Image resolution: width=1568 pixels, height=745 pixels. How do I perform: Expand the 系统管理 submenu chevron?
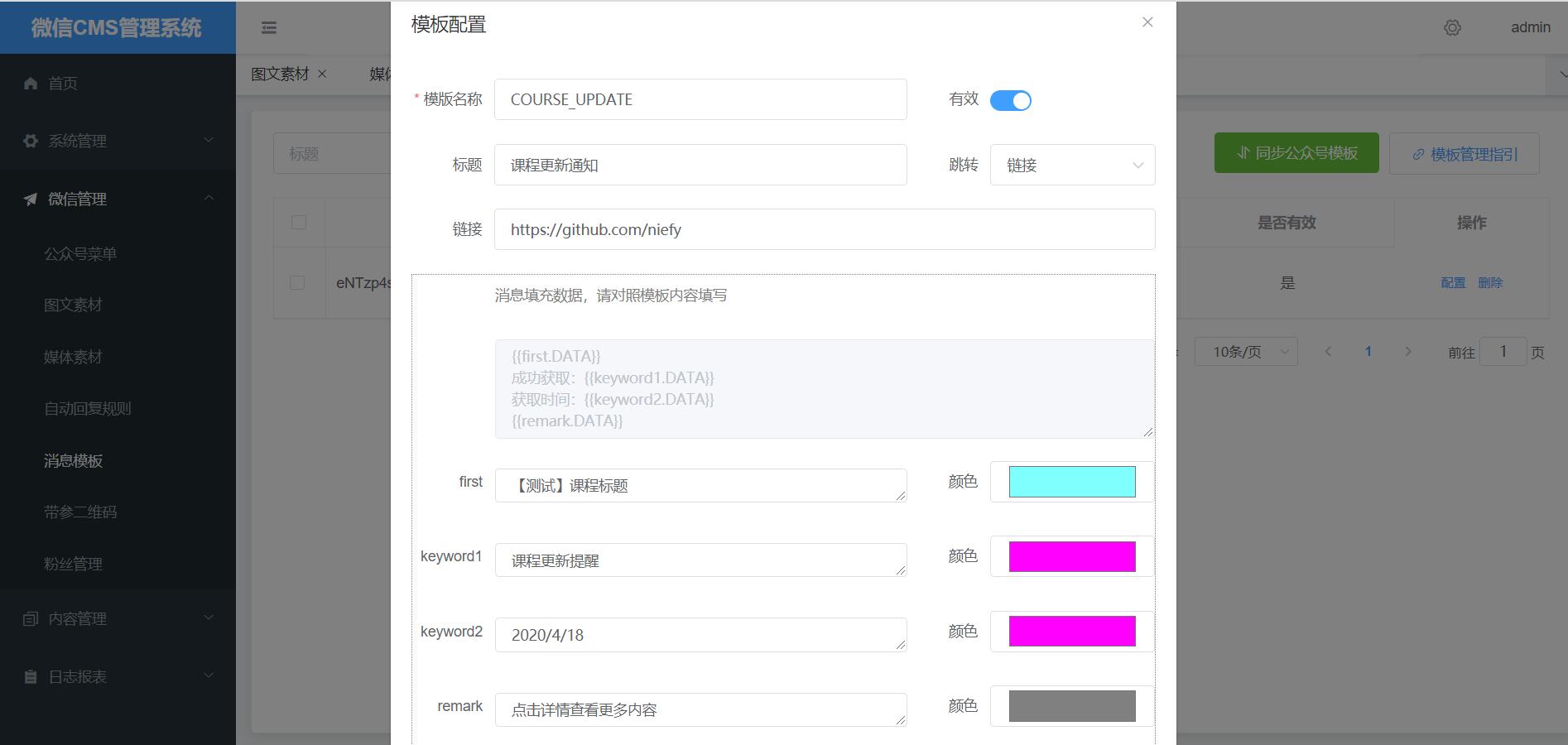(209, 141)
